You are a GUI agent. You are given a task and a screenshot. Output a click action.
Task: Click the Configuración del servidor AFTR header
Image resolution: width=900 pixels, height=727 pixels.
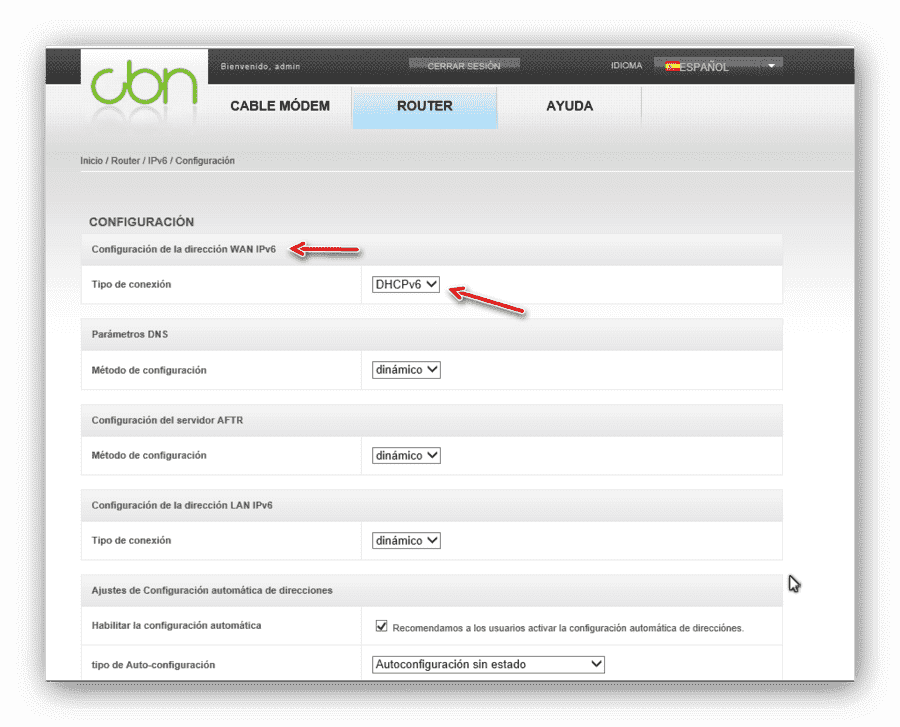pyautogui.click(x=167, y=421)
